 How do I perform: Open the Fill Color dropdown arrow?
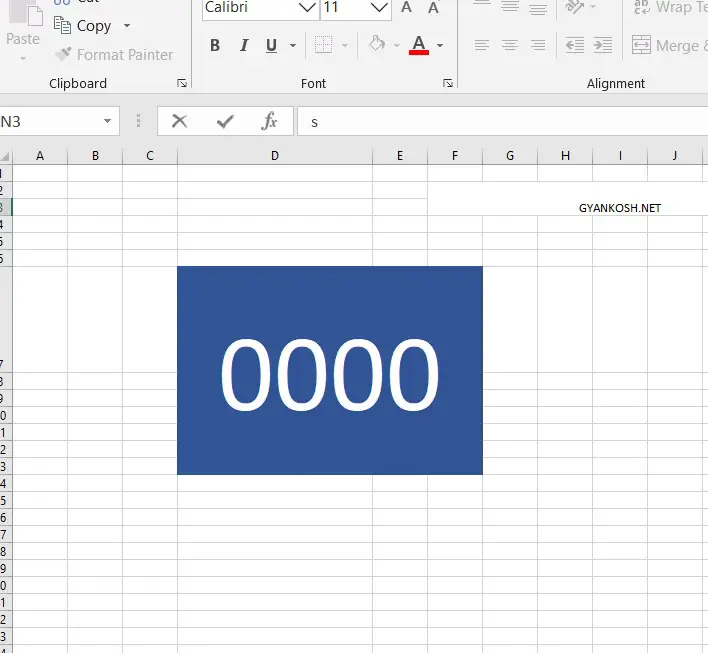point(397,45)
